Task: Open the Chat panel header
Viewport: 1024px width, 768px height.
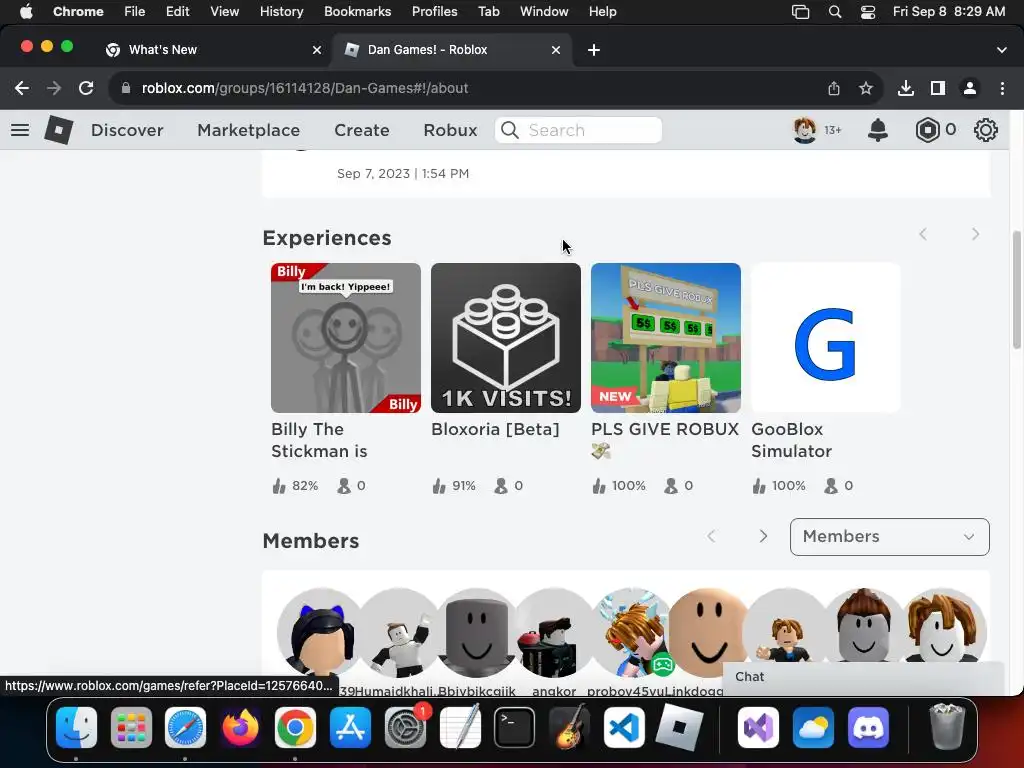Action: pos(863,677)
